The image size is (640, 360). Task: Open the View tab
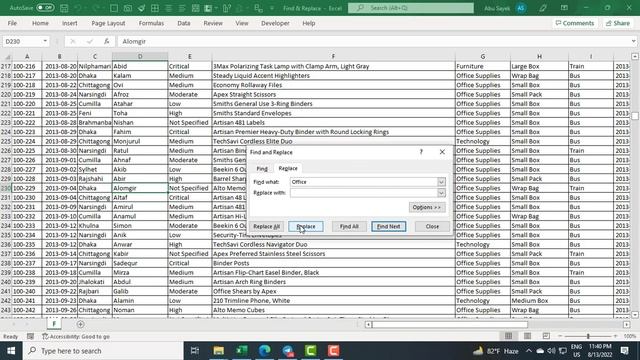click(x=242, y=23)
